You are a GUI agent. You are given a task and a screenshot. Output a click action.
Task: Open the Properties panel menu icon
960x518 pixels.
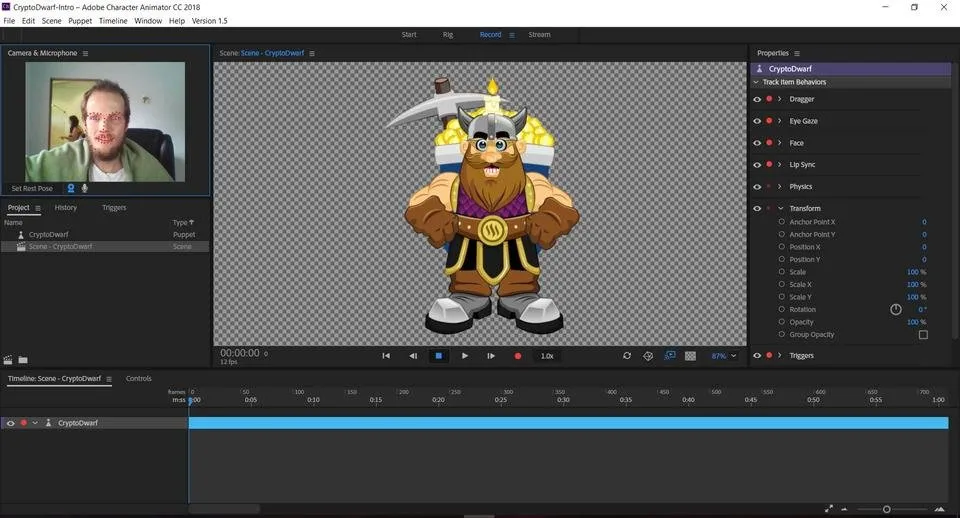(797, 54)
